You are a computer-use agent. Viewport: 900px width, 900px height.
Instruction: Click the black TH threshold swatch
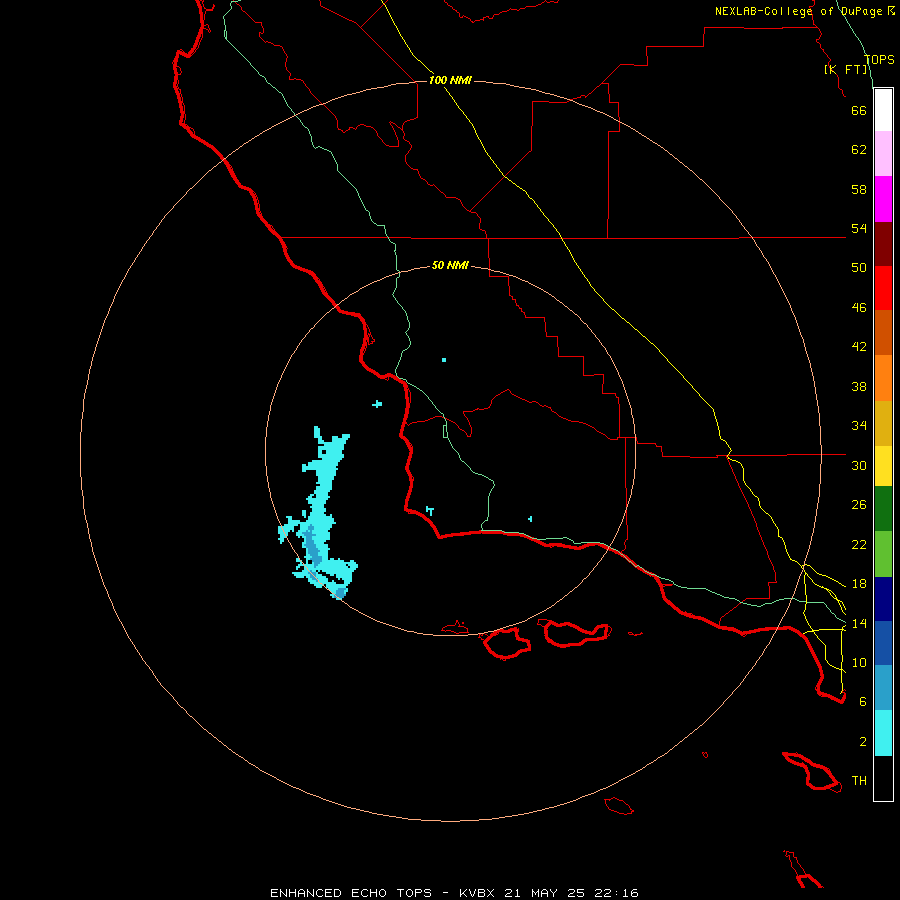tap(883, 778)
